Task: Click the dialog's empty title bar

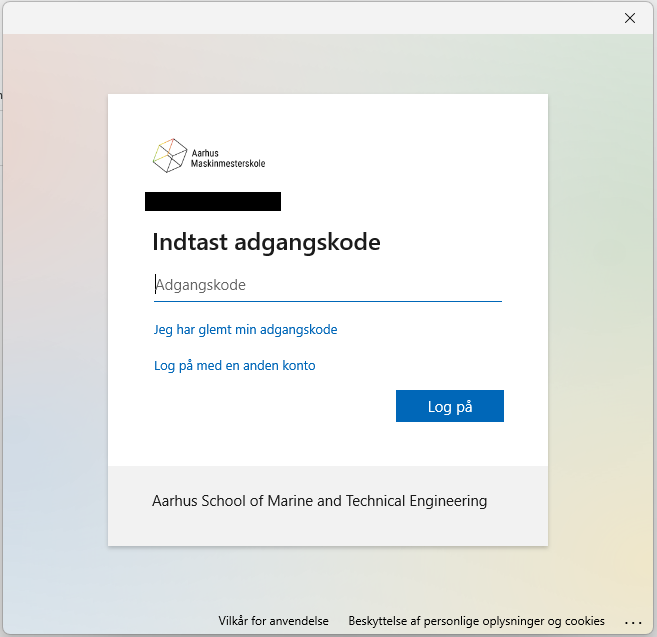Action: (x=300, y=18)
